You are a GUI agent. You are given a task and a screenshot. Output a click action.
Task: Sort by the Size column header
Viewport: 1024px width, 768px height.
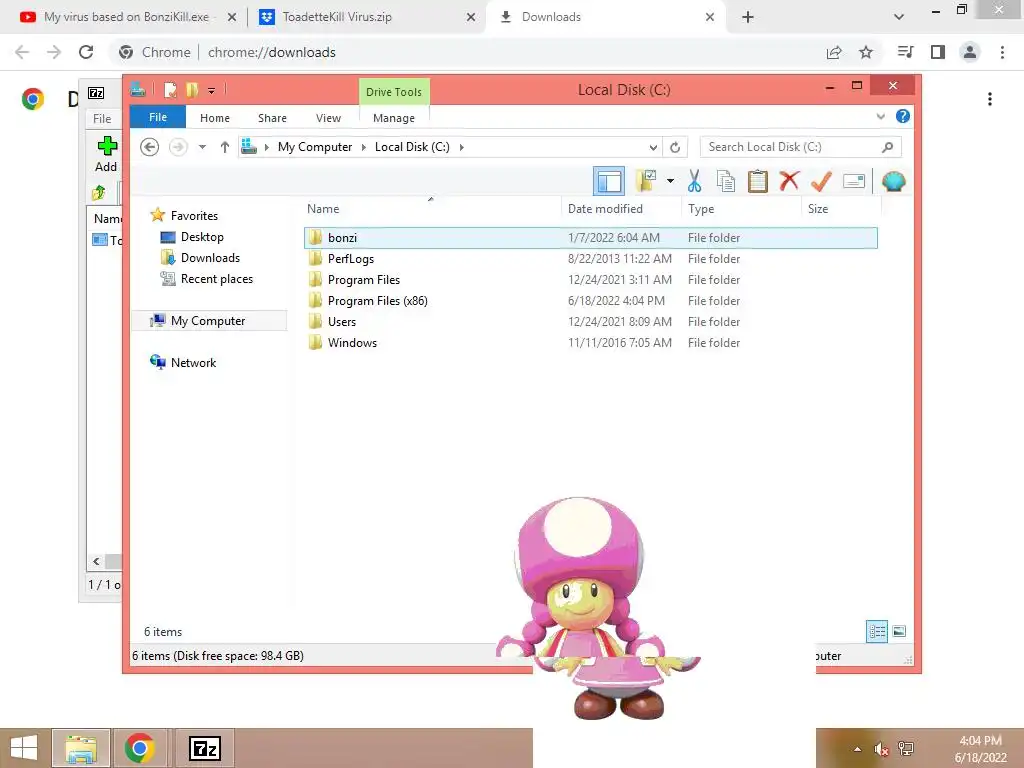click(x=818, y=209)
